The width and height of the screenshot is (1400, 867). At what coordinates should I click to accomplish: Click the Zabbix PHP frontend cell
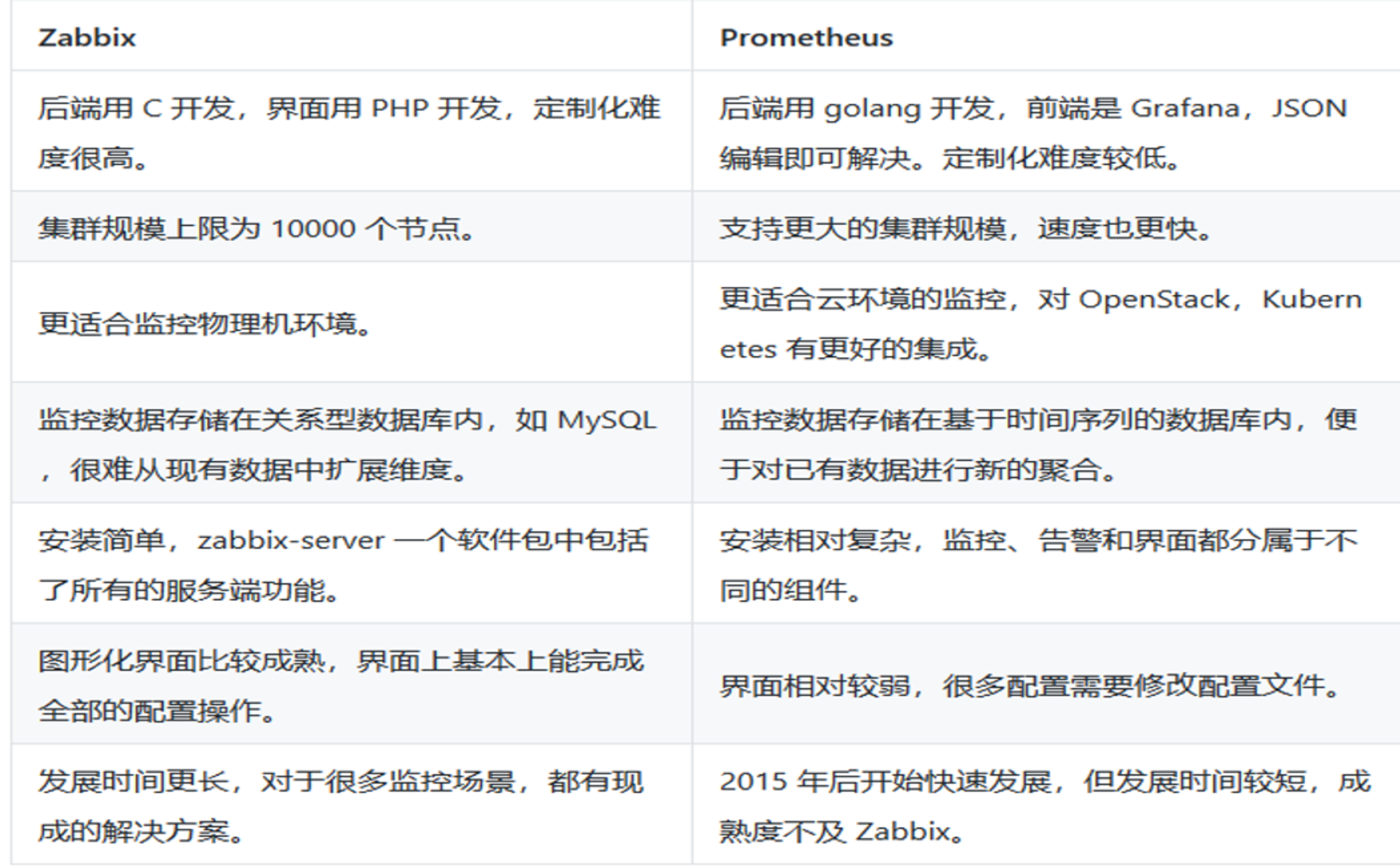(x=349, y=132)
